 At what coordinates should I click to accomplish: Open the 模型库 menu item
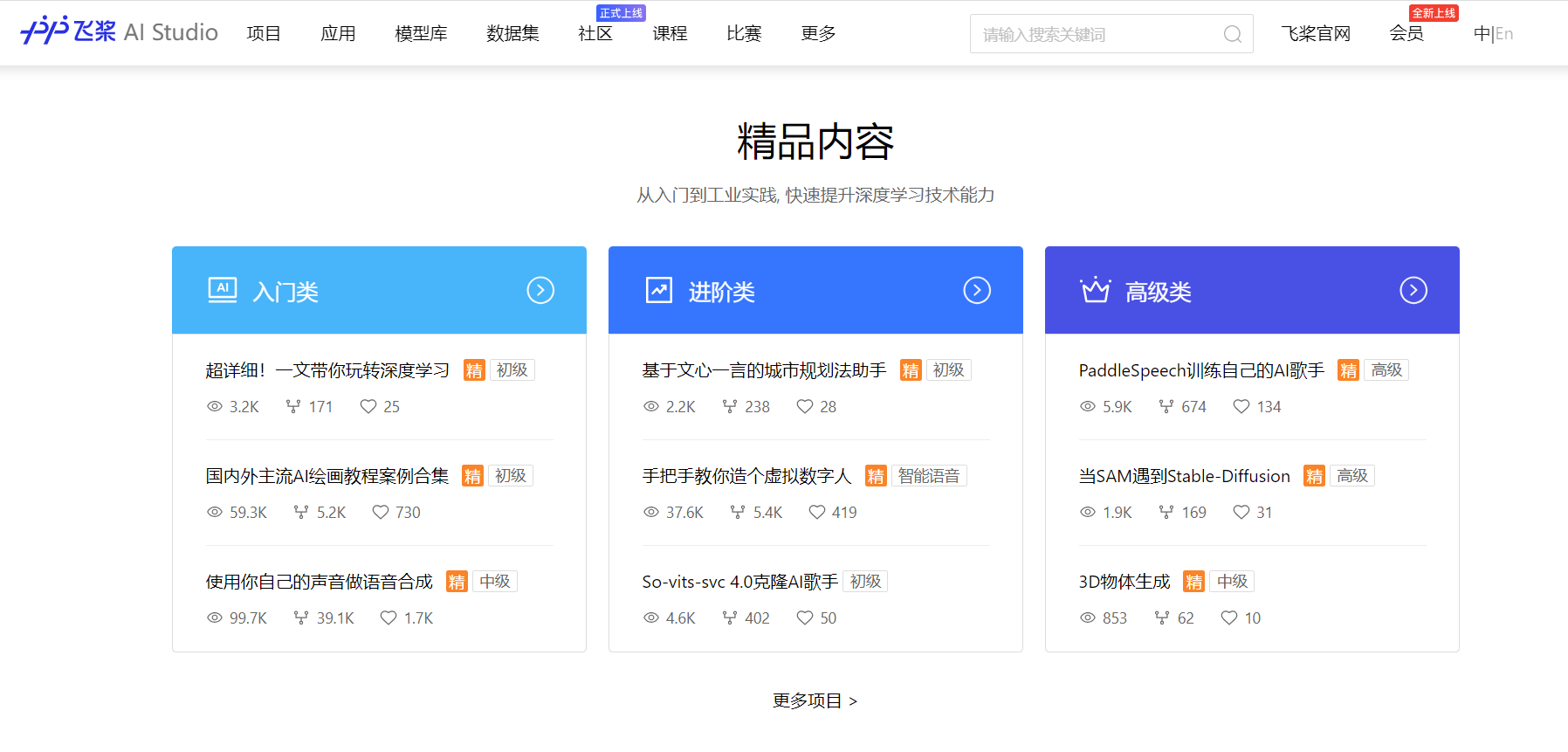[421, 33]
